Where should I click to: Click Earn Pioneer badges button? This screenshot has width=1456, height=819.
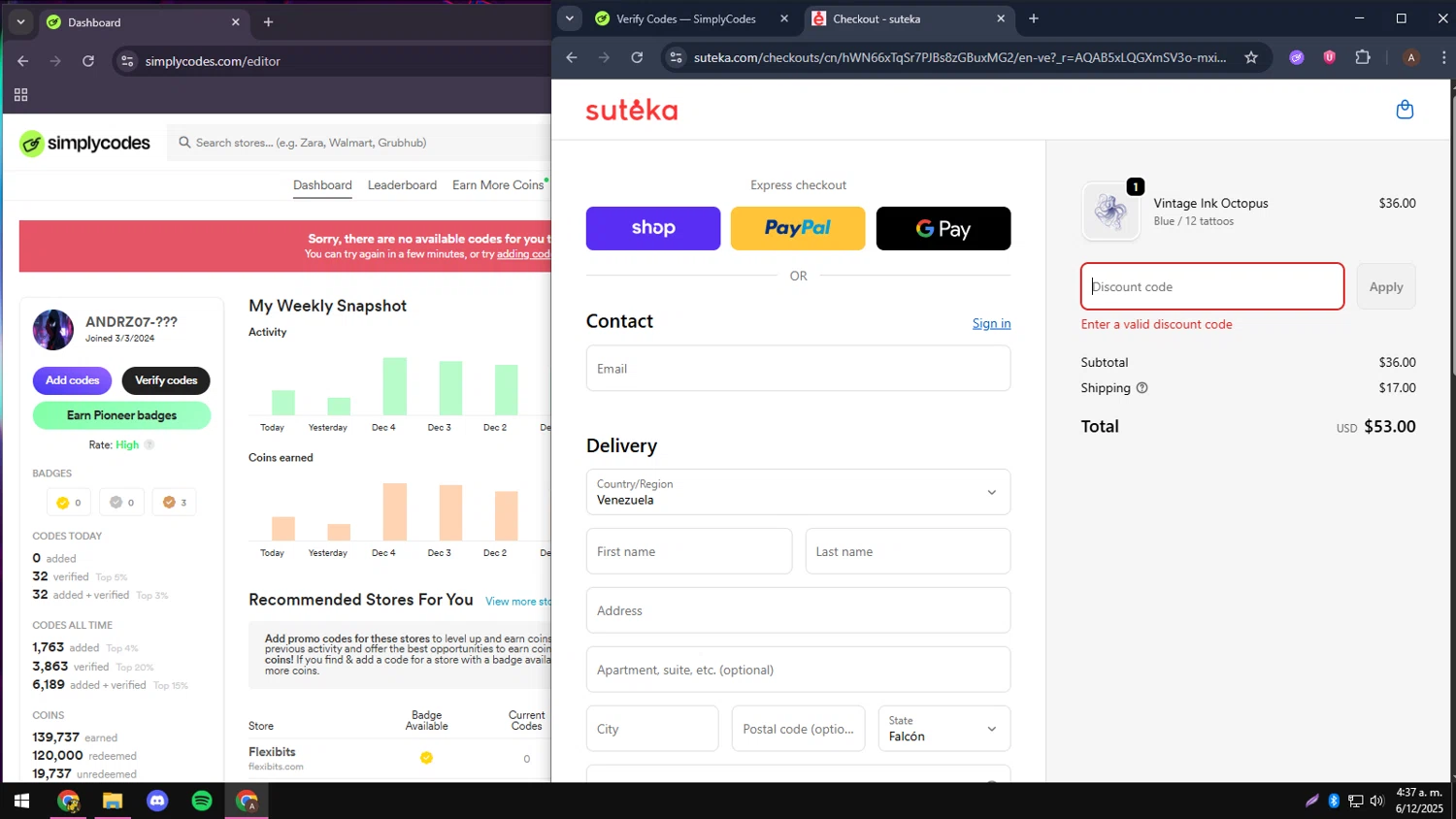pyautogui.click(x=121, y=415)
